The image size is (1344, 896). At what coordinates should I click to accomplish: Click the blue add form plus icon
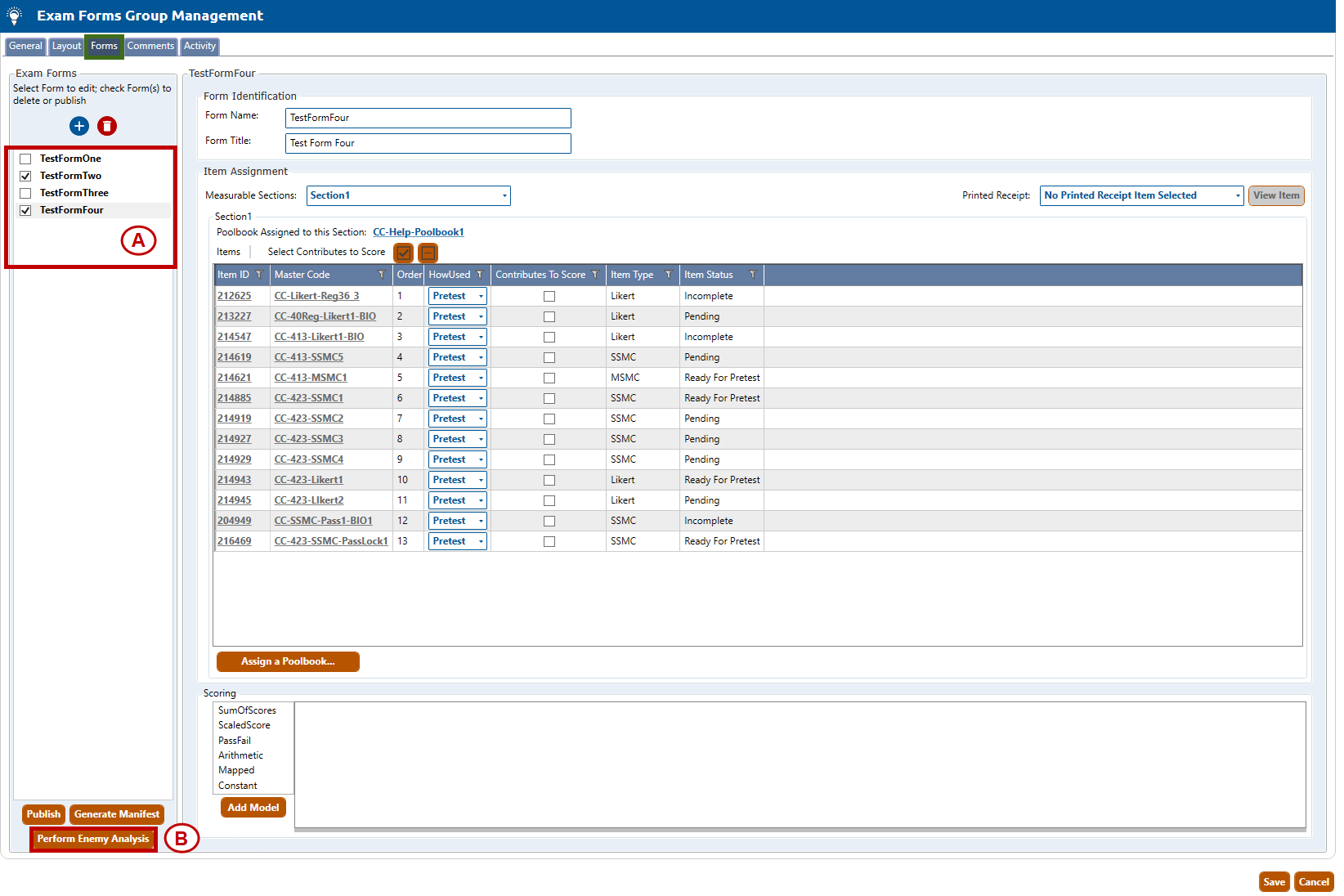pos(79,126)
